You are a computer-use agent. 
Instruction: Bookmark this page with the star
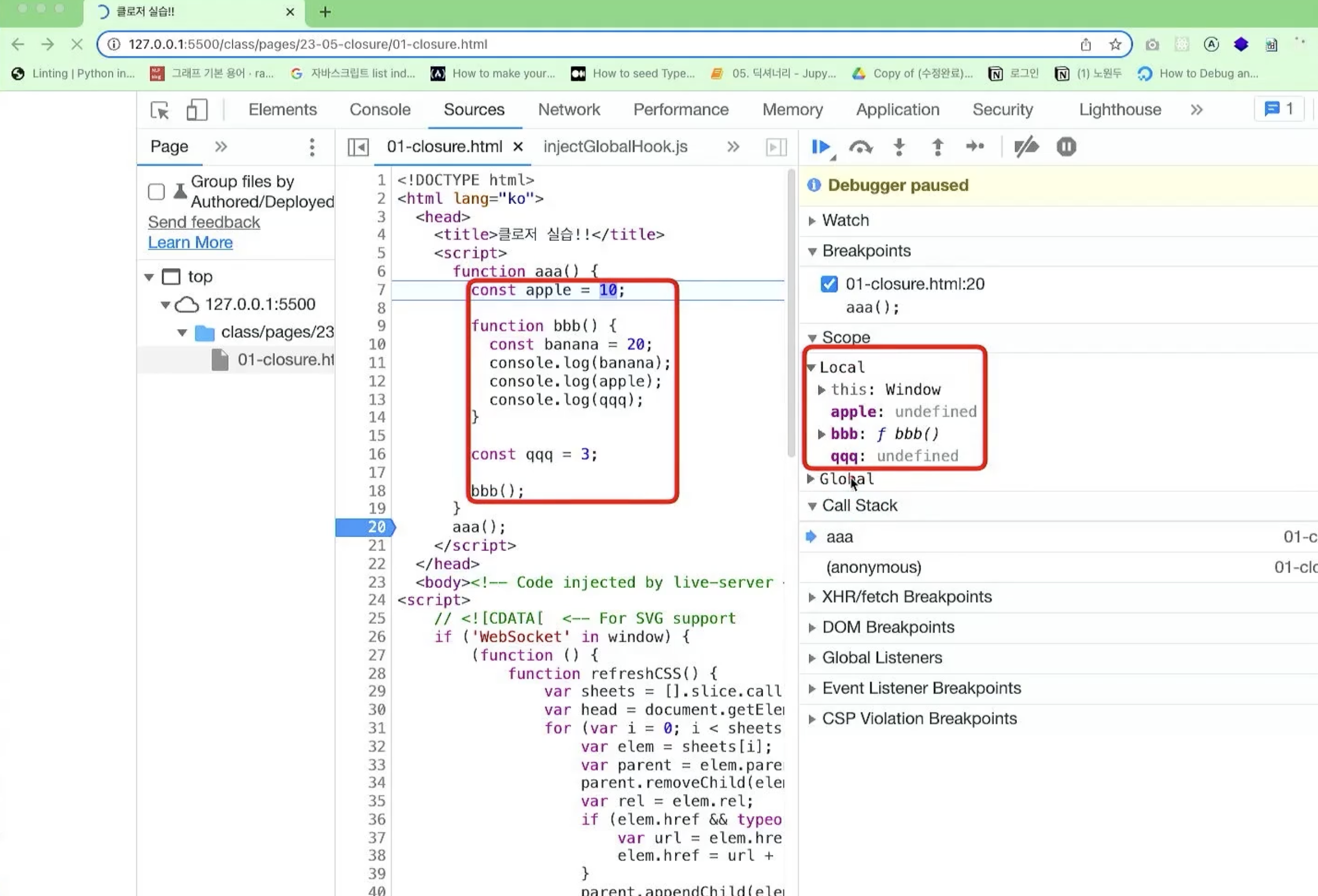pos(1115,44)
